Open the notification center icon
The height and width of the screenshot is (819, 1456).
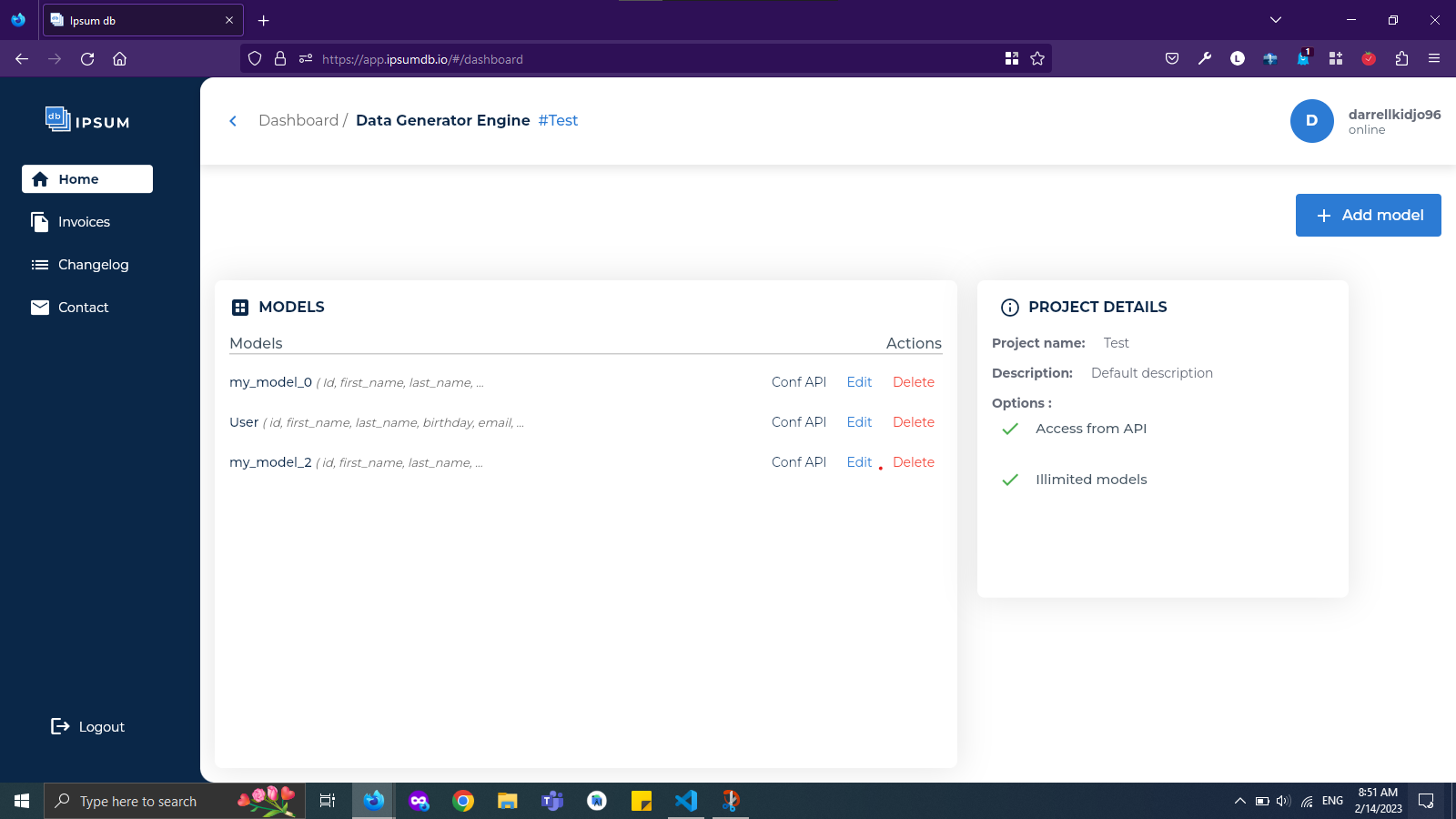(x=1426, y=801)
